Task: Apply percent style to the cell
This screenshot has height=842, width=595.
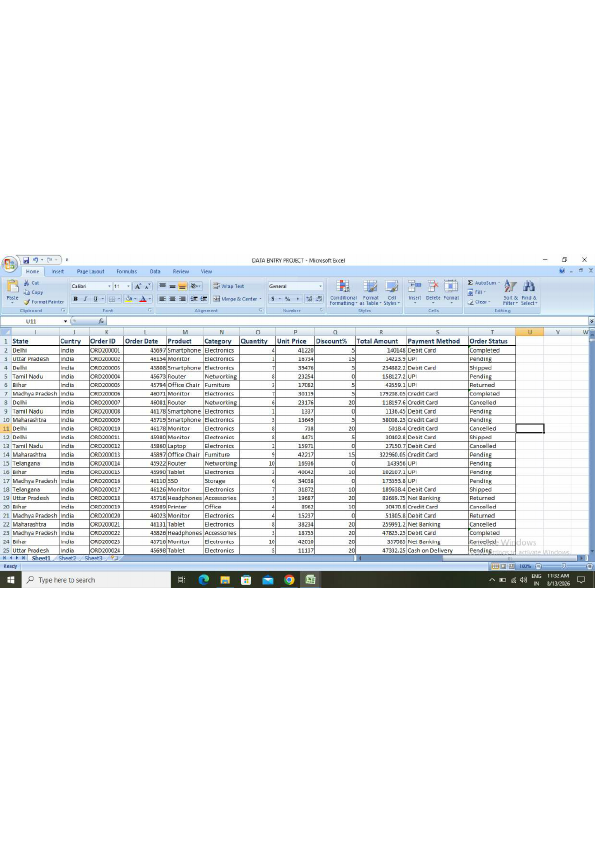Action: click(x=287, y=299)
